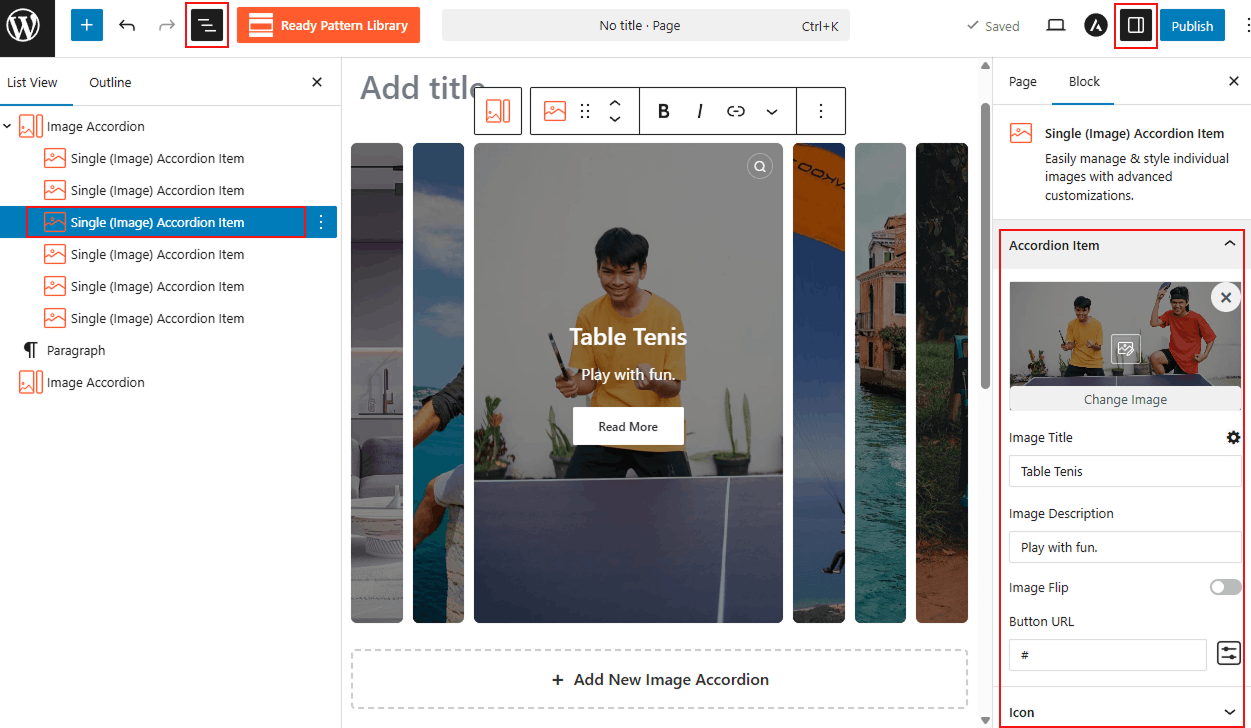1251x728 pixels.
Task: Switch to the Outline tab
Action: pyautogui.click(x=110, y=83)
